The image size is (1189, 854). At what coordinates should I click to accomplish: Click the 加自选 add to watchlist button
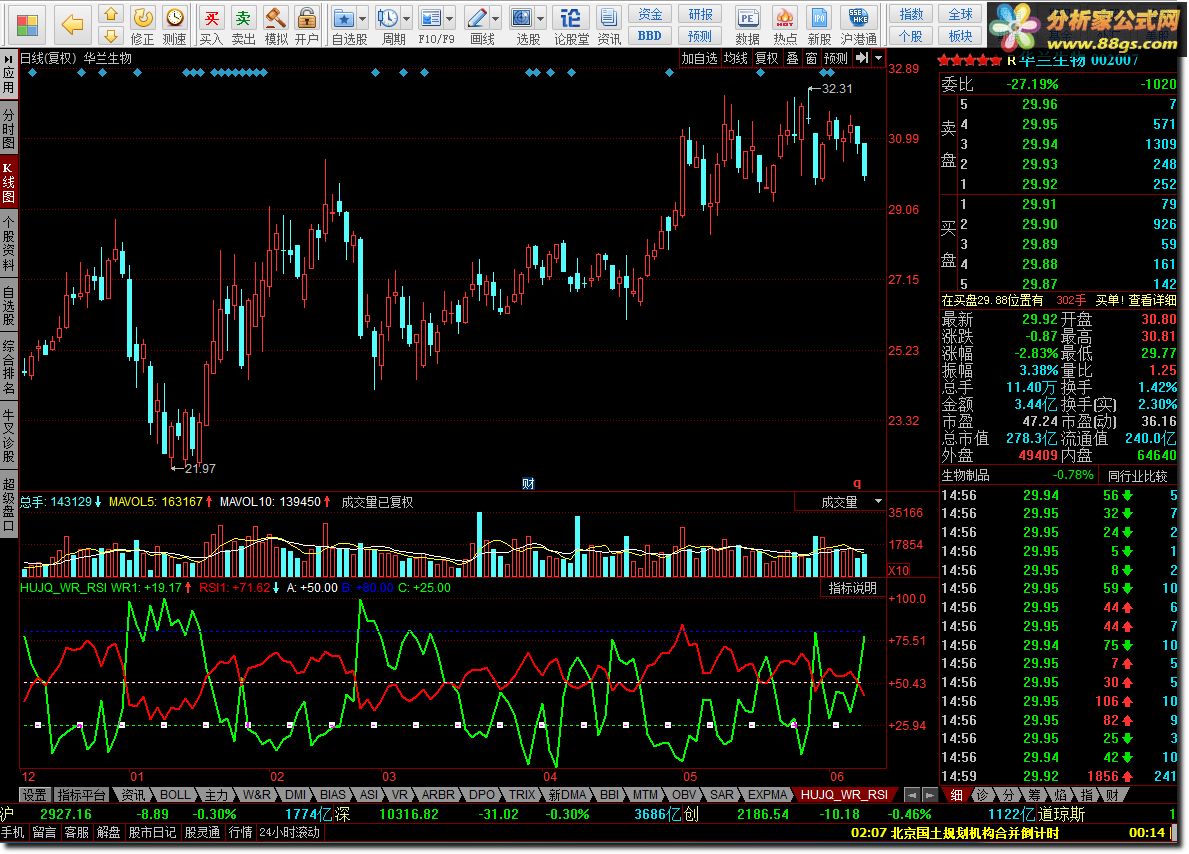point(699,58)
